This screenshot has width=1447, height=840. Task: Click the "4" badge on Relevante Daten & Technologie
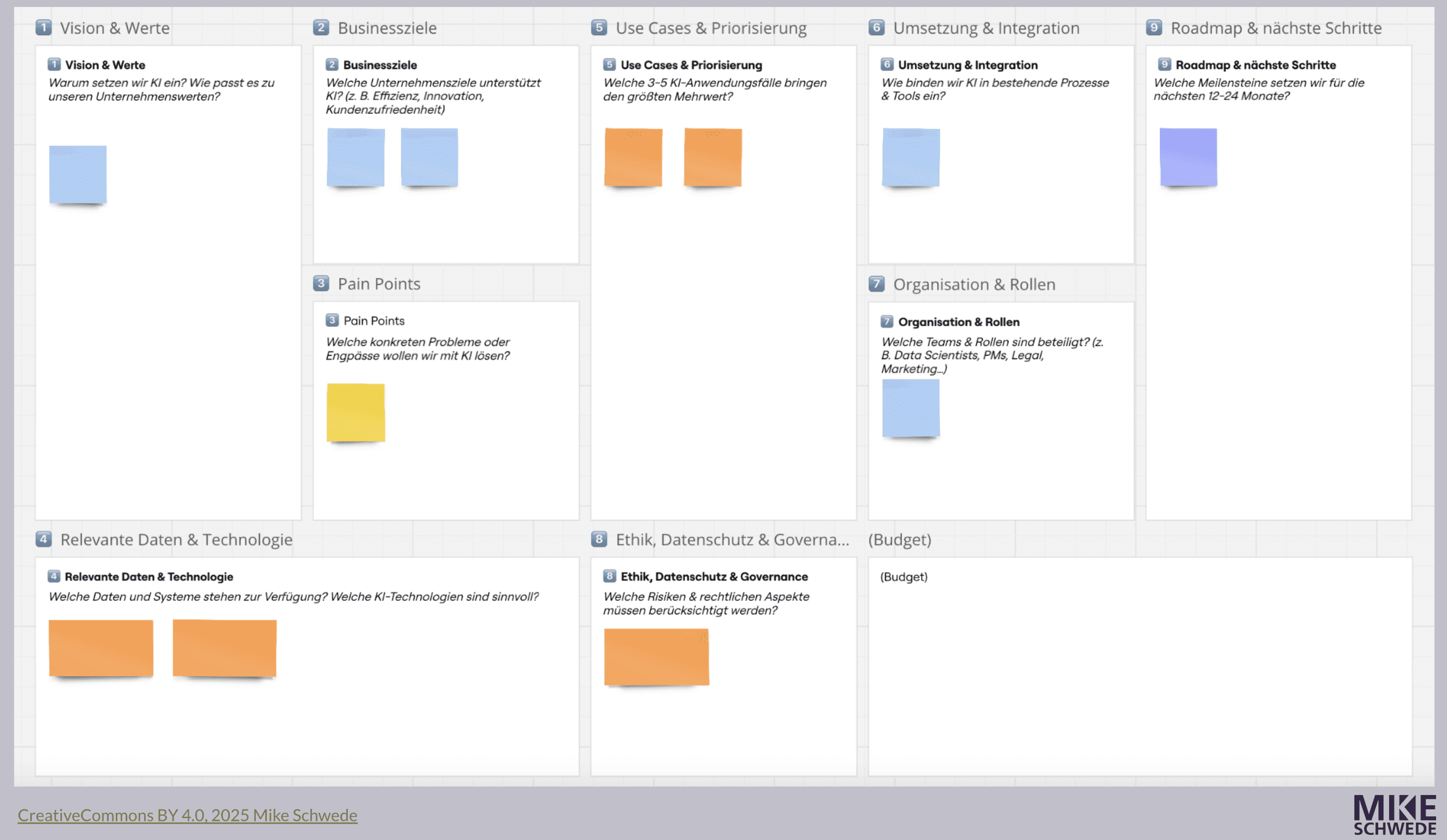pos(54,576)
